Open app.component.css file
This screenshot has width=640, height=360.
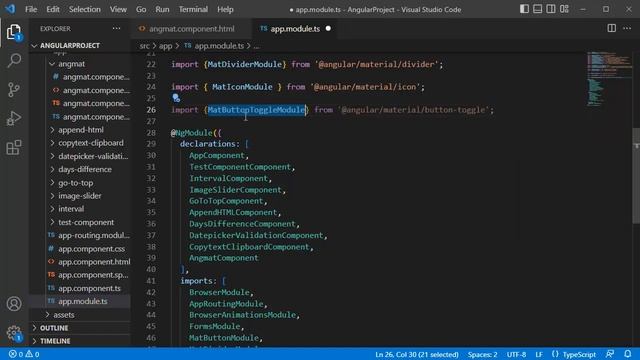coord(79,249)
